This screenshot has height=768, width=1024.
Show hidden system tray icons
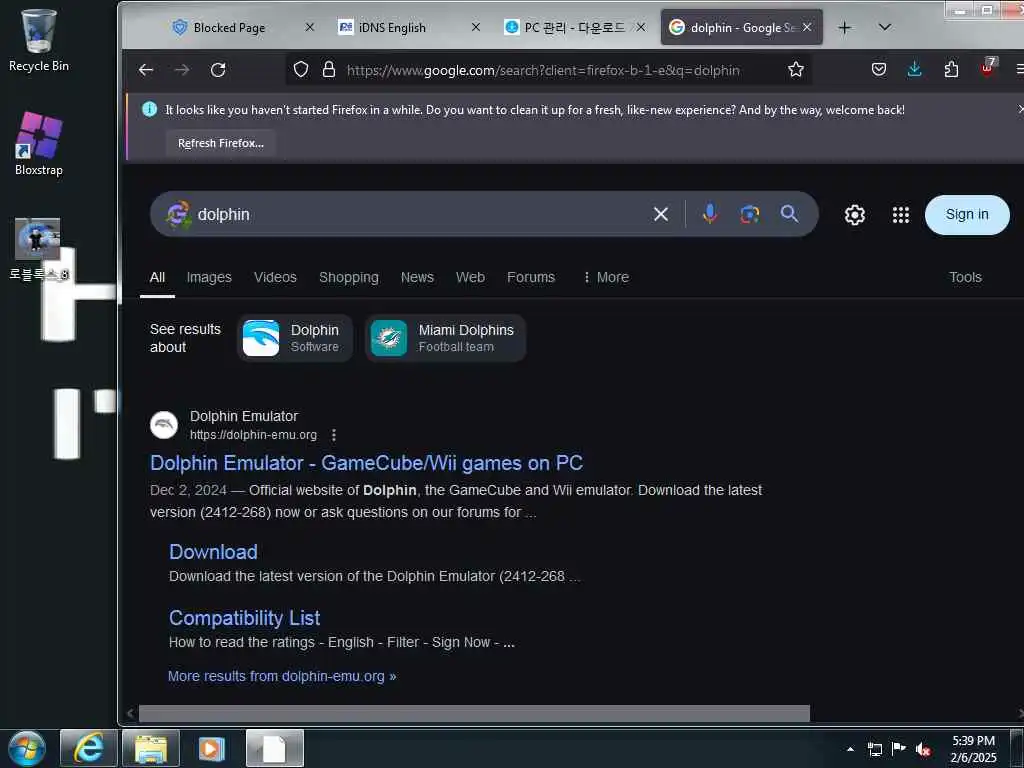[850, 749]
